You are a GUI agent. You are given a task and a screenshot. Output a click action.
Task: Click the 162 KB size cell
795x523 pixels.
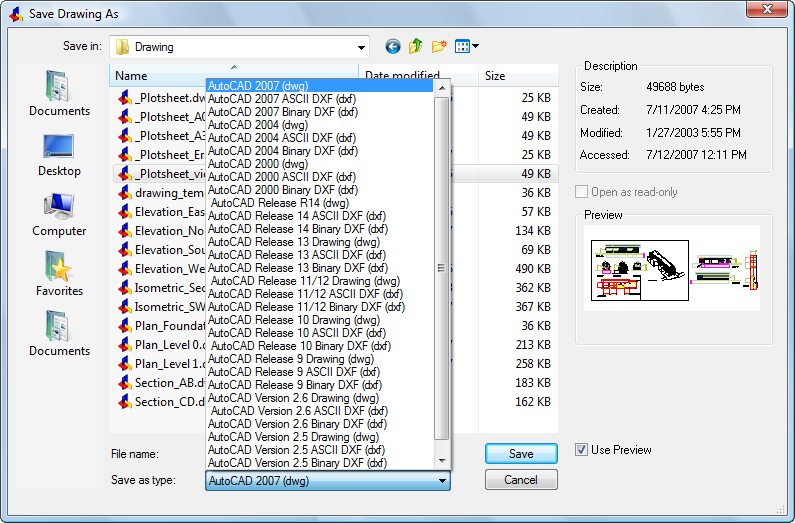[532, 402]
